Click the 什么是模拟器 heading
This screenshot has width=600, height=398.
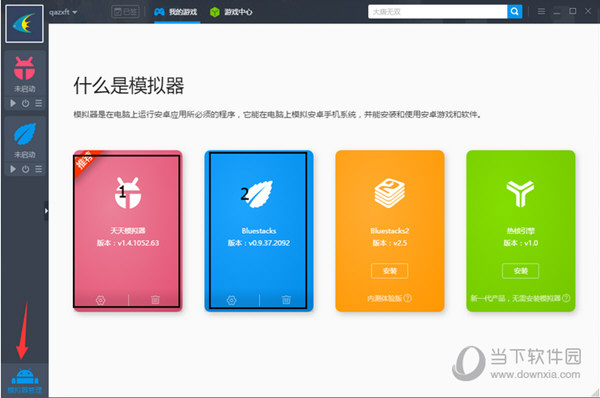[129, 85]
